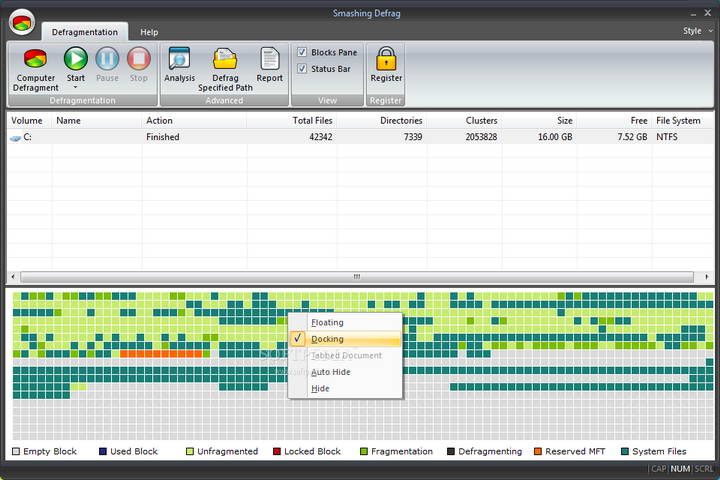Click the Empty Block legend swatch
This screenshot has height=480, width=720.
(x=16, y=452)
